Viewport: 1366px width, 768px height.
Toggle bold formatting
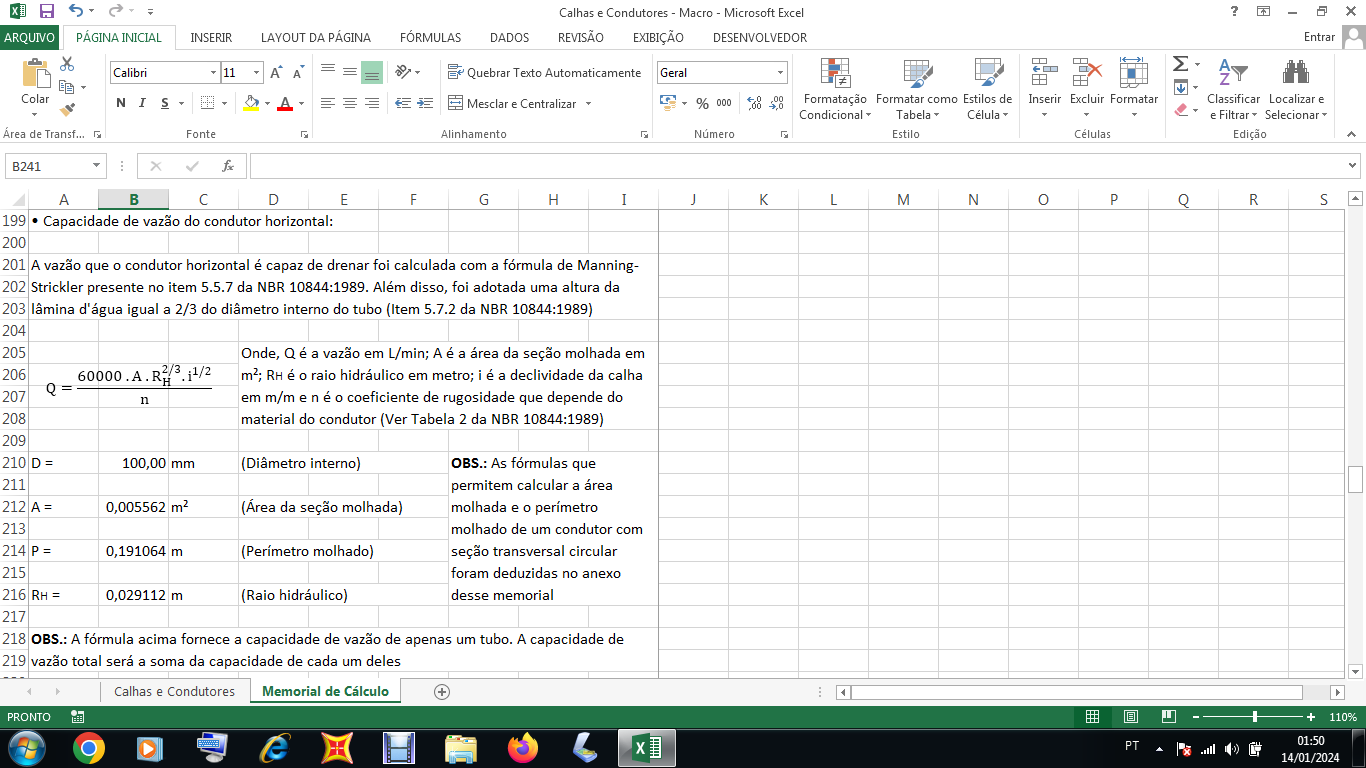(121, 103)
